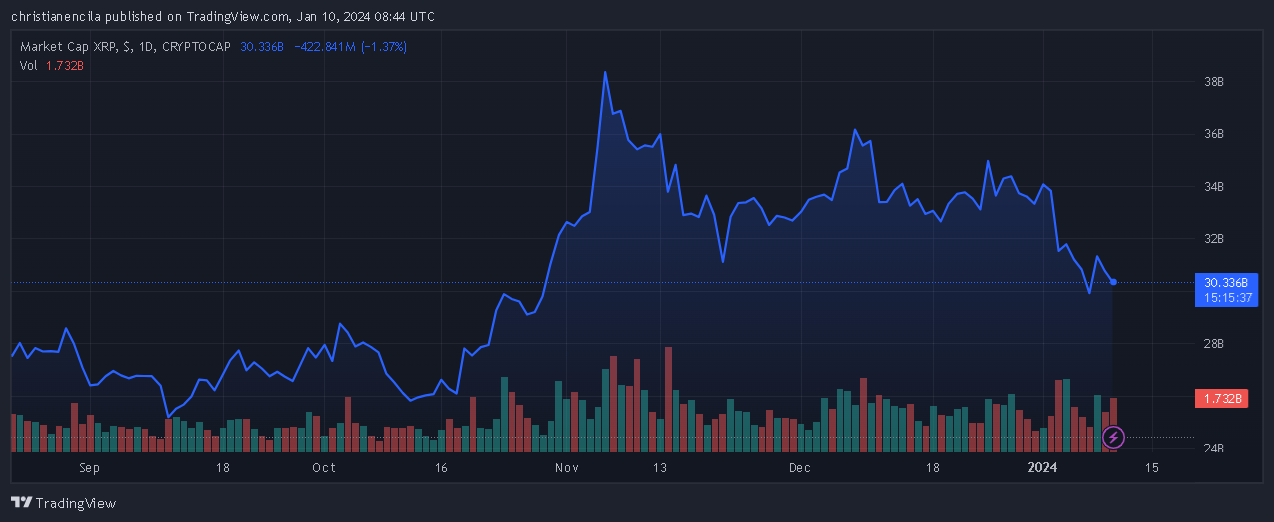Click the 34B price axis label
The height and width of the screenshot is (522, 1274).
pyautogui.click(x=1213, y=187)
